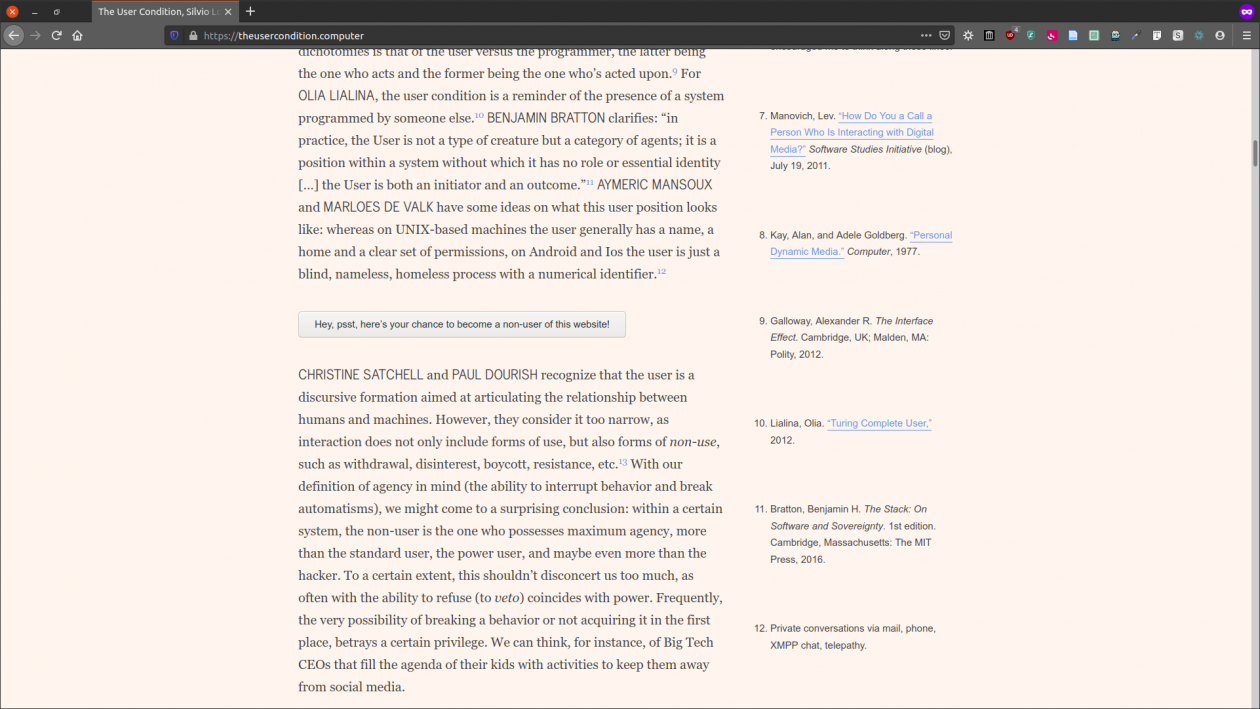Open the tracking protection shield panel
The width and height of the screenshot is (1260, 709).
(175, 35)
